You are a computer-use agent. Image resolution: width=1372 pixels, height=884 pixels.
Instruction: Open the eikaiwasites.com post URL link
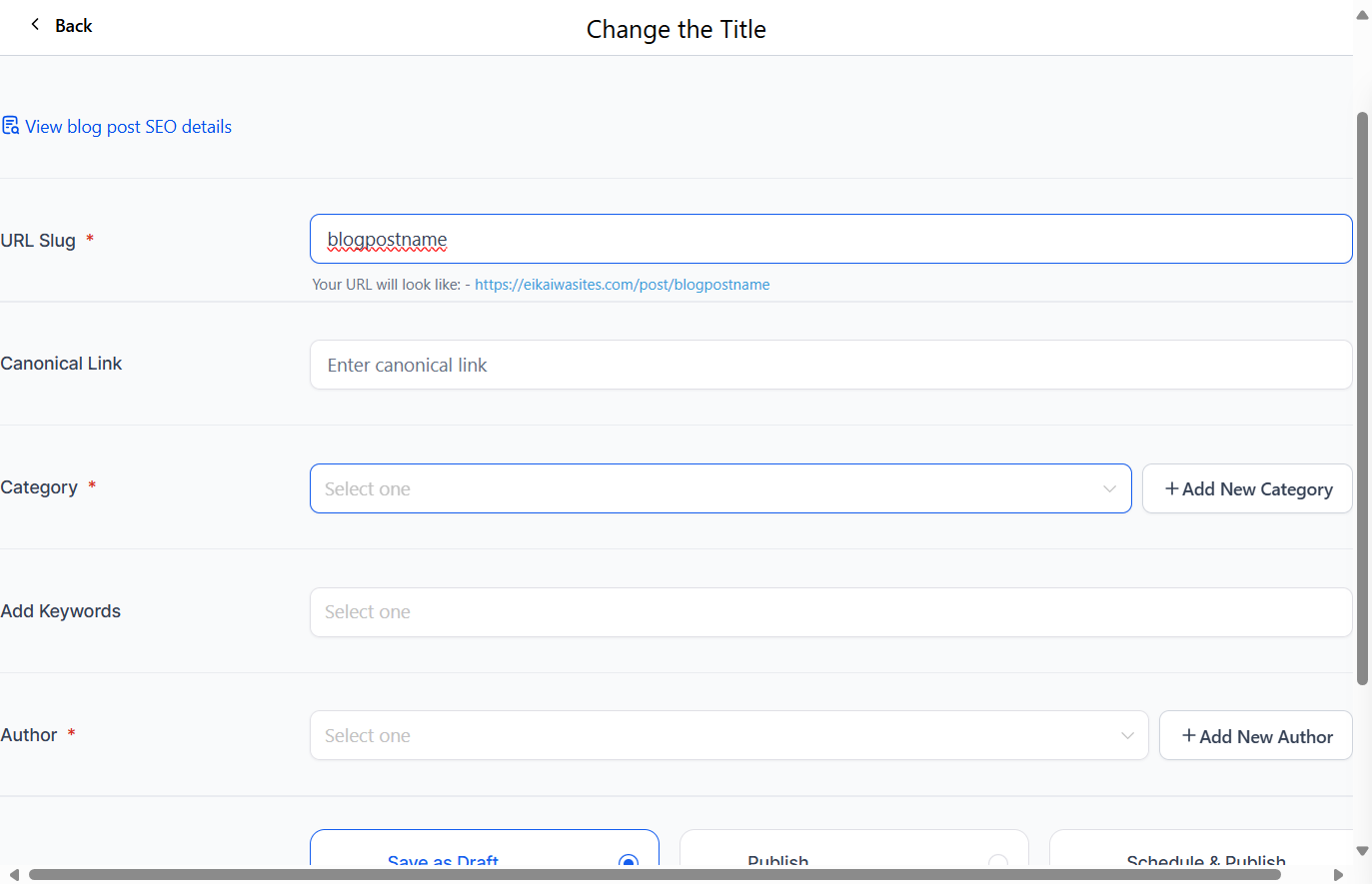coord(622,285)
